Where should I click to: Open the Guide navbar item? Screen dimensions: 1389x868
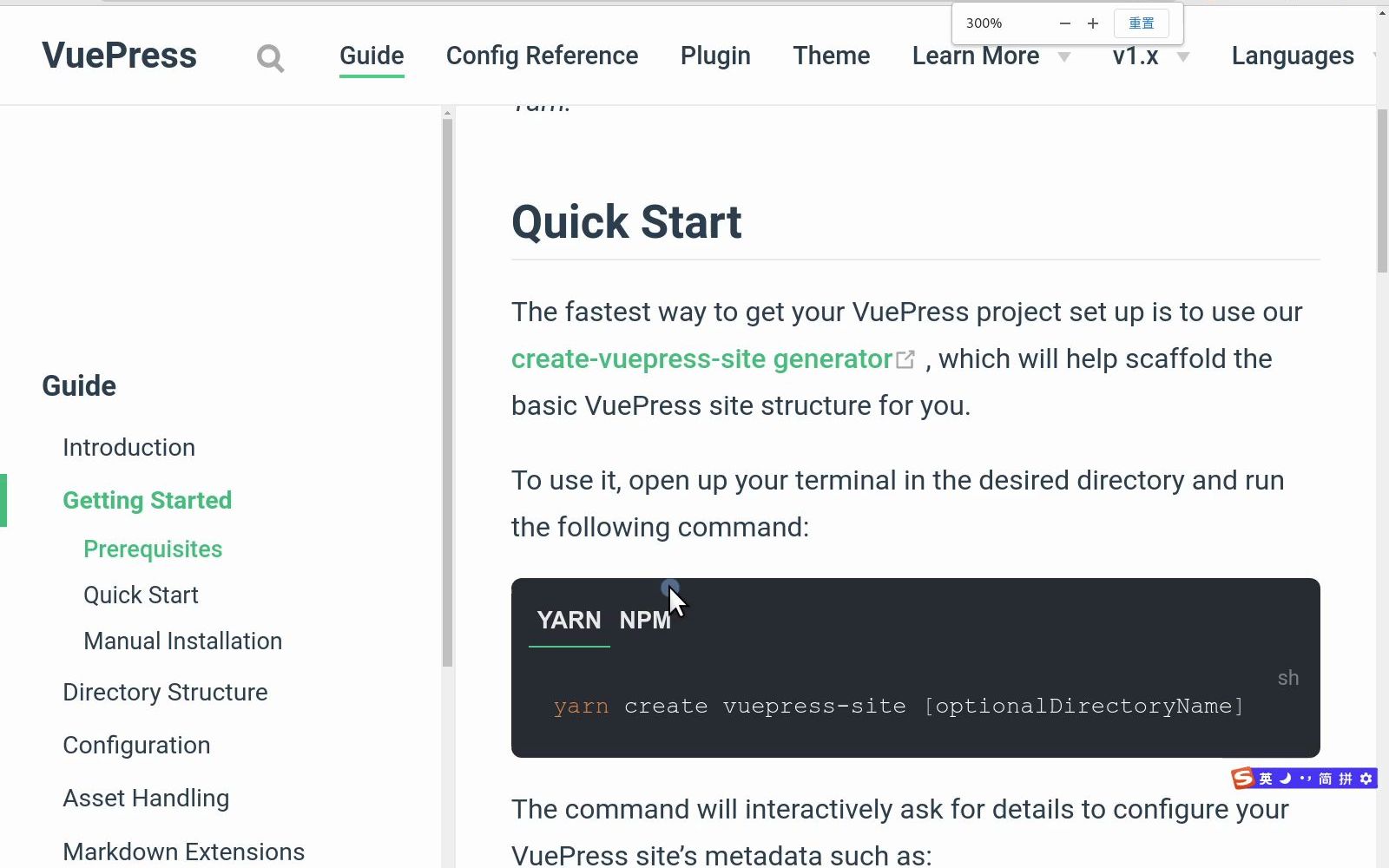point(372,56)
